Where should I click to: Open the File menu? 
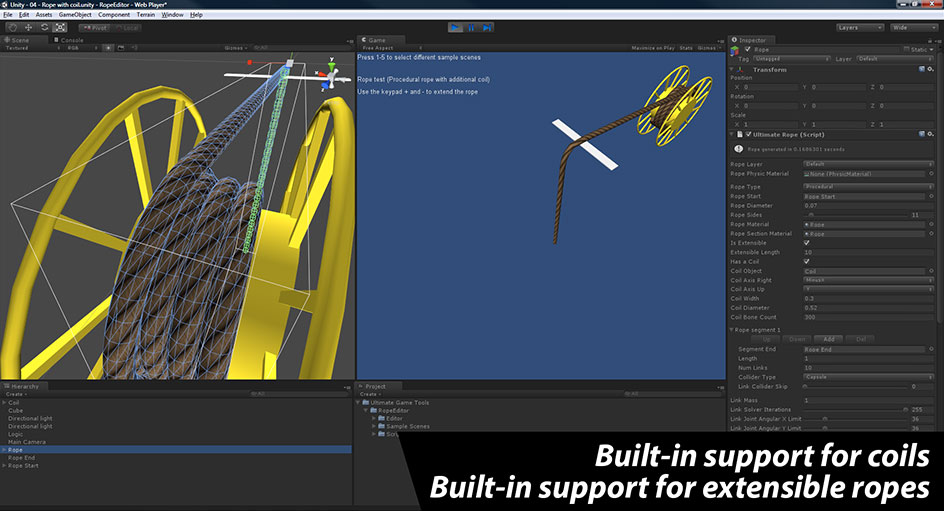click(8, 14)
